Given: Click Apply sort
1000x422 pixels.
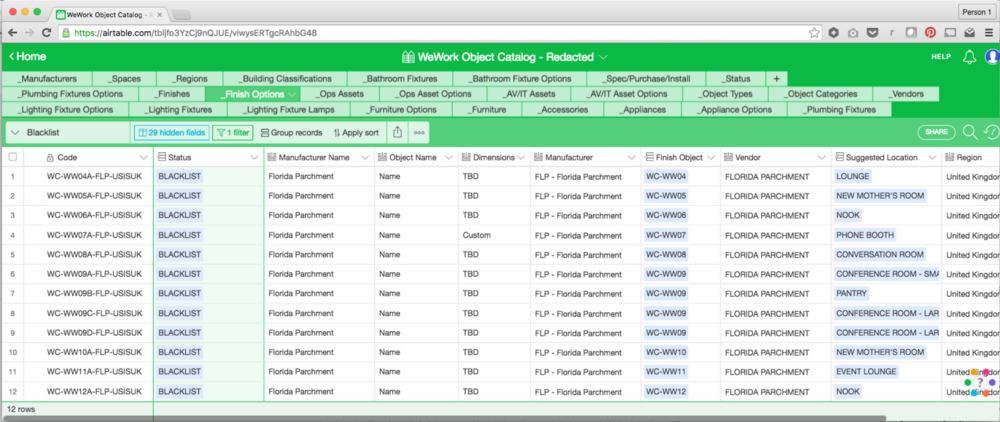Looking at the screenshot, I should click(x=356, y=133).
